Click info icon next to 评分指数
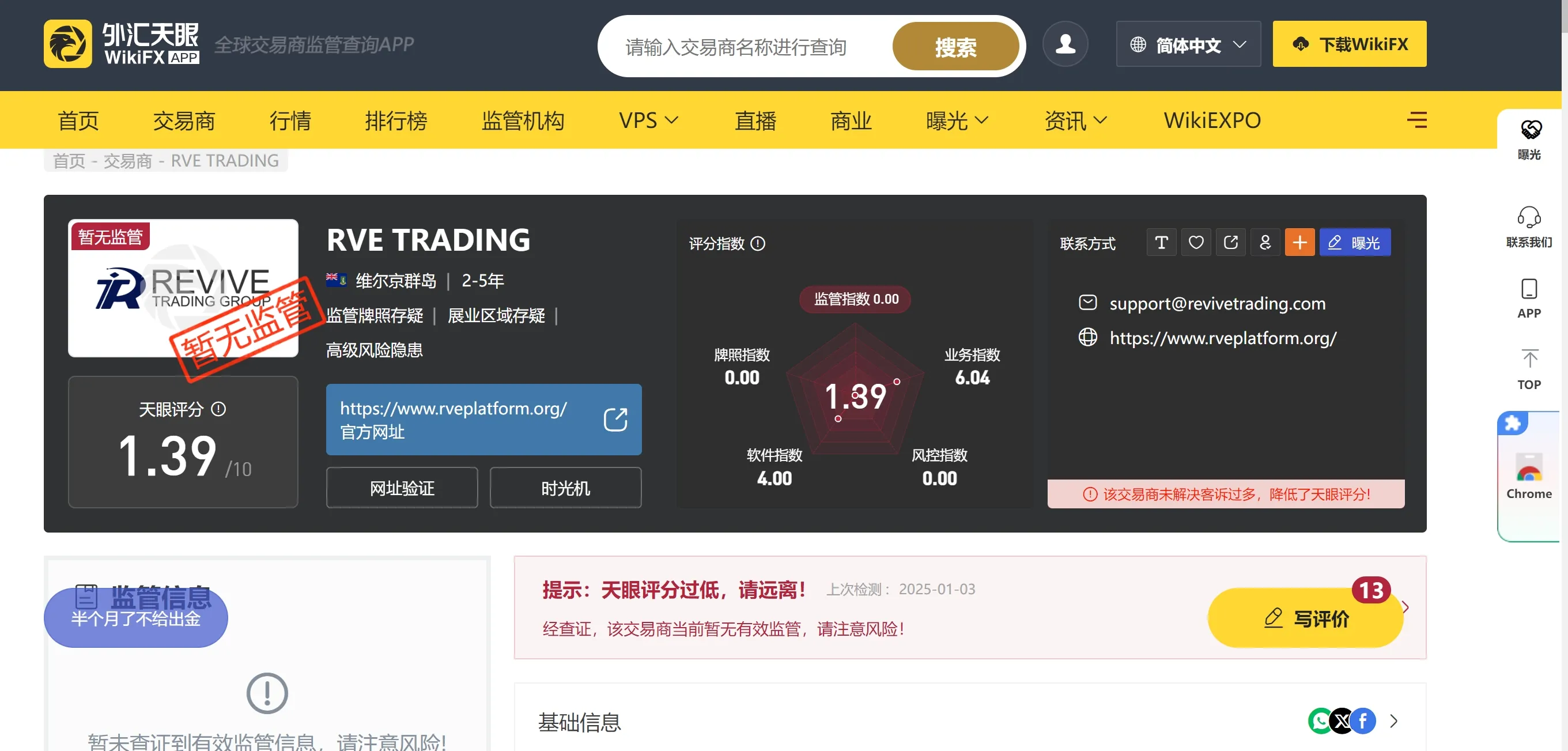The width and height of the screenshot is (1568, 751). 757,243
